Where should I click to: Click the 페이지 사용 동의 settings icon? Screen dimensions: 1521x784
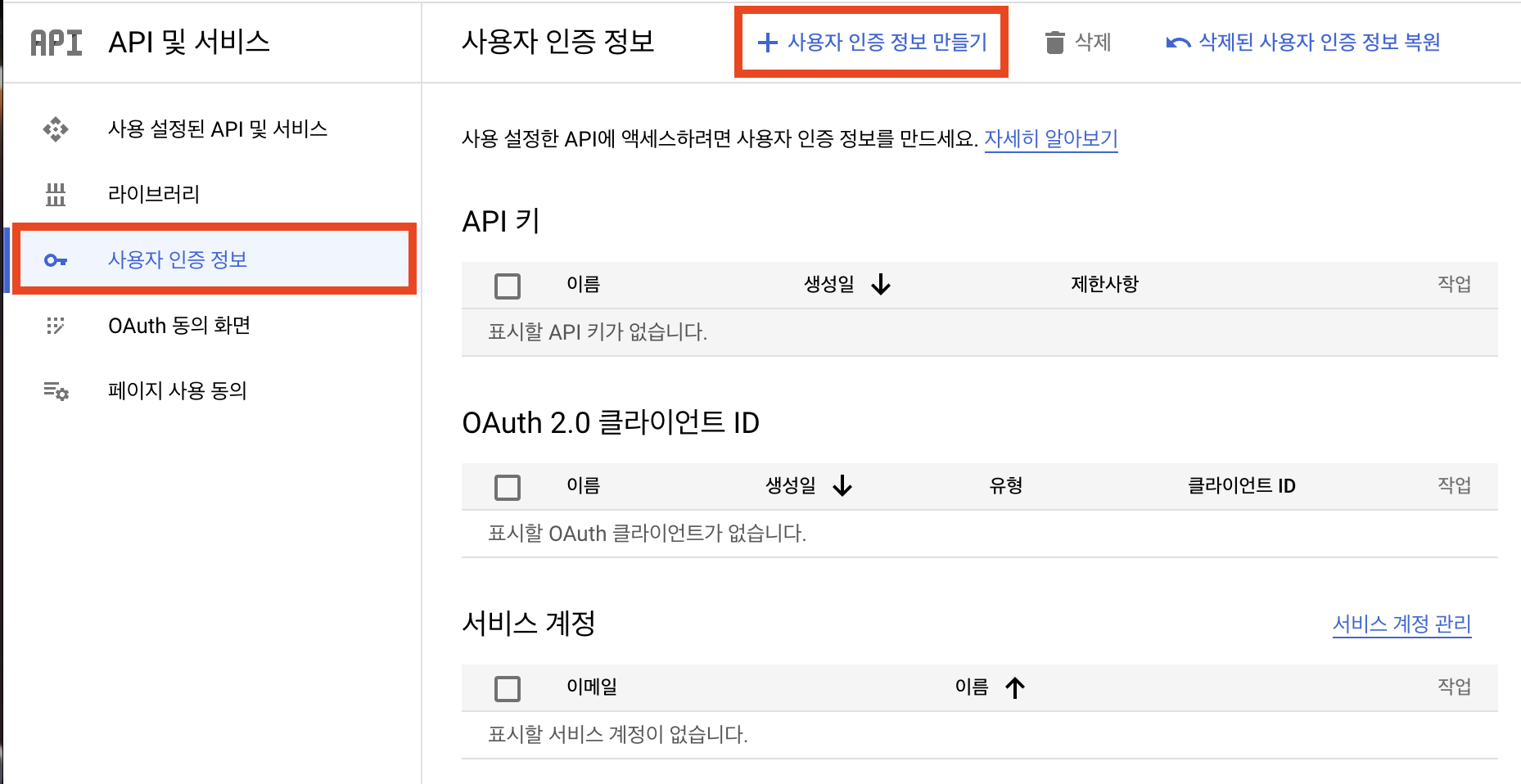pos(56,391)
